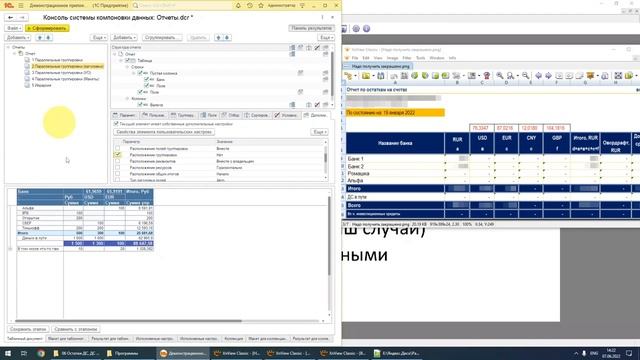Move structure element down in structure toolbar
This screenshot has width=640, height=360.
click(x=227, y=38)
